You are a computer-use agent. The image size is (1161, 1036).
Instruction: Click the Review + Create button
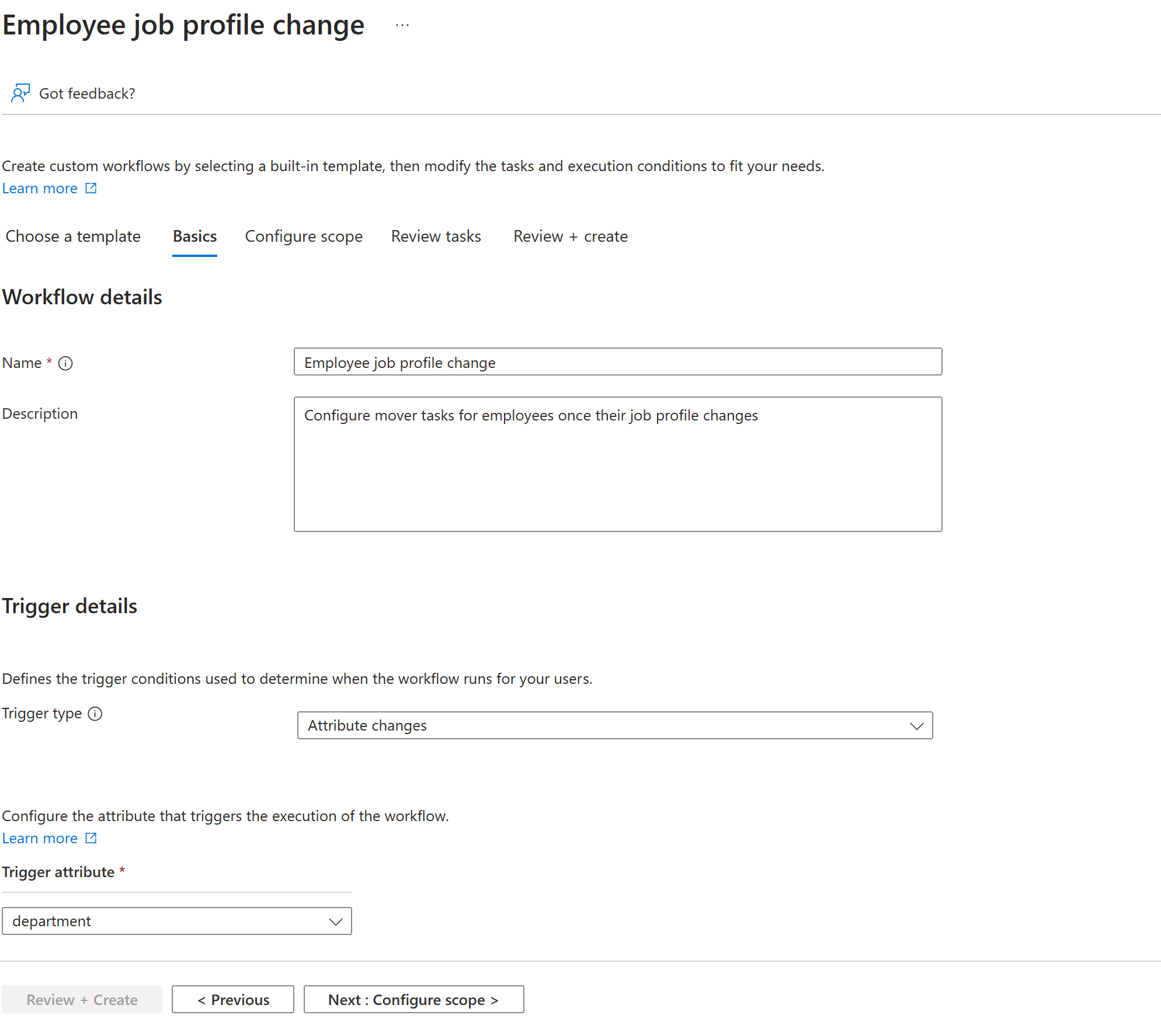[82, 999]
